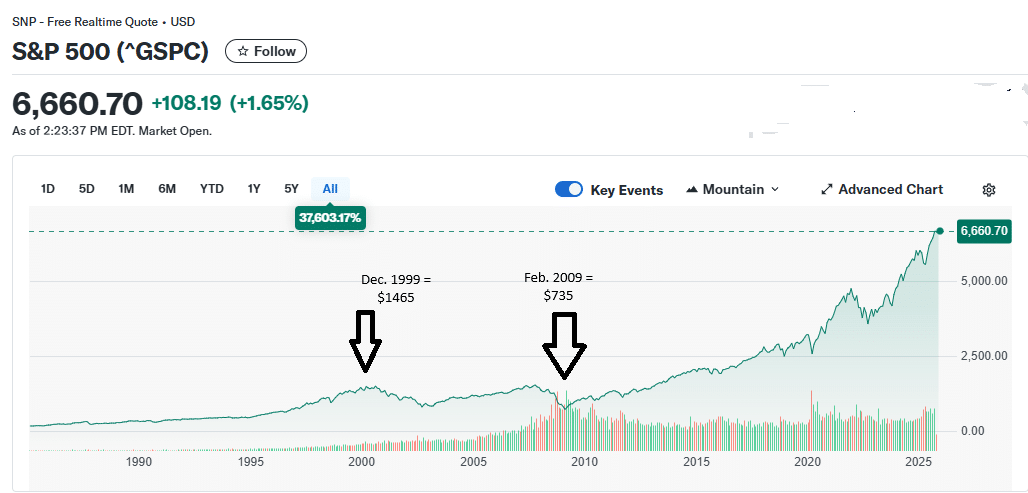Click the 6,660.70 current price label
The width and height of the screenshot is (1028, 493).
983,231
